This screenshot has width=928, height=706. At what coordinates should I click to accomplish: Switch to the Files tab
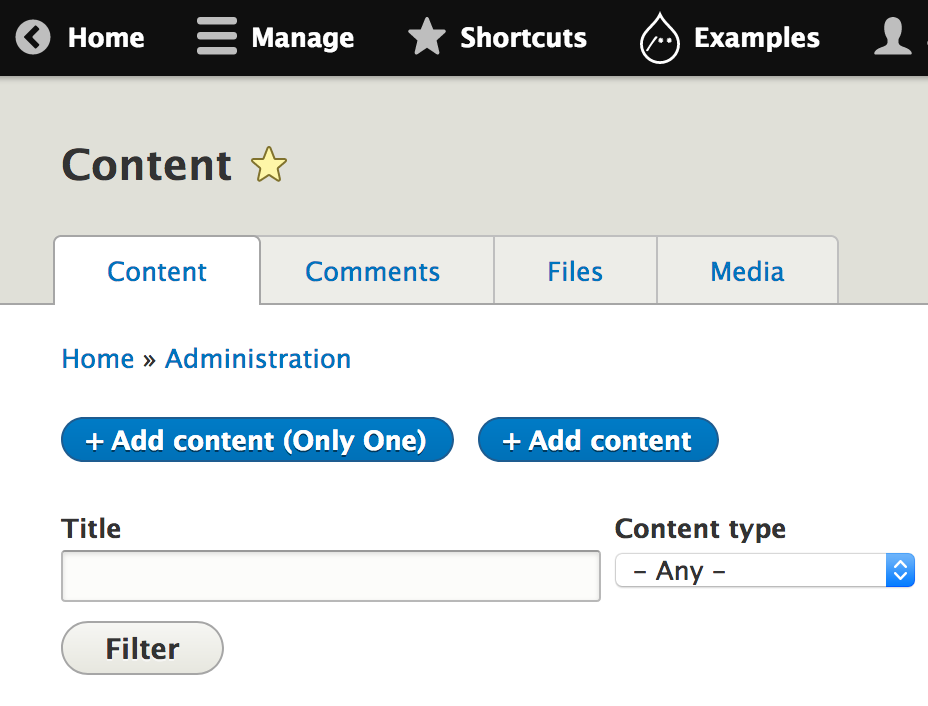575,272
